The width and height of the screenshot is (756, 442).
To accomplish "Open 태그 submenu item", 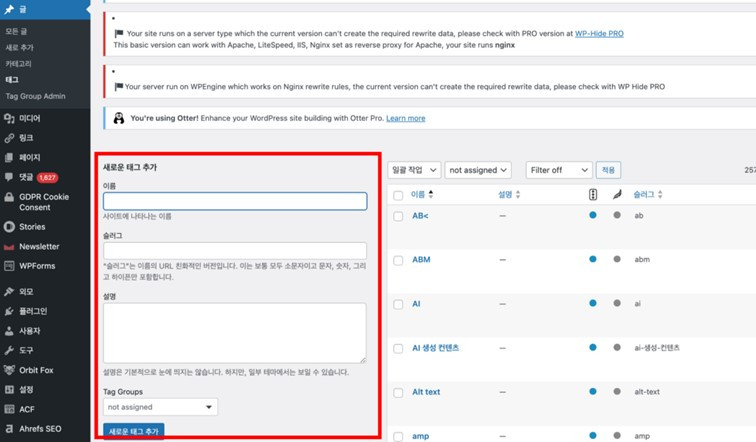I will point(12,80).
